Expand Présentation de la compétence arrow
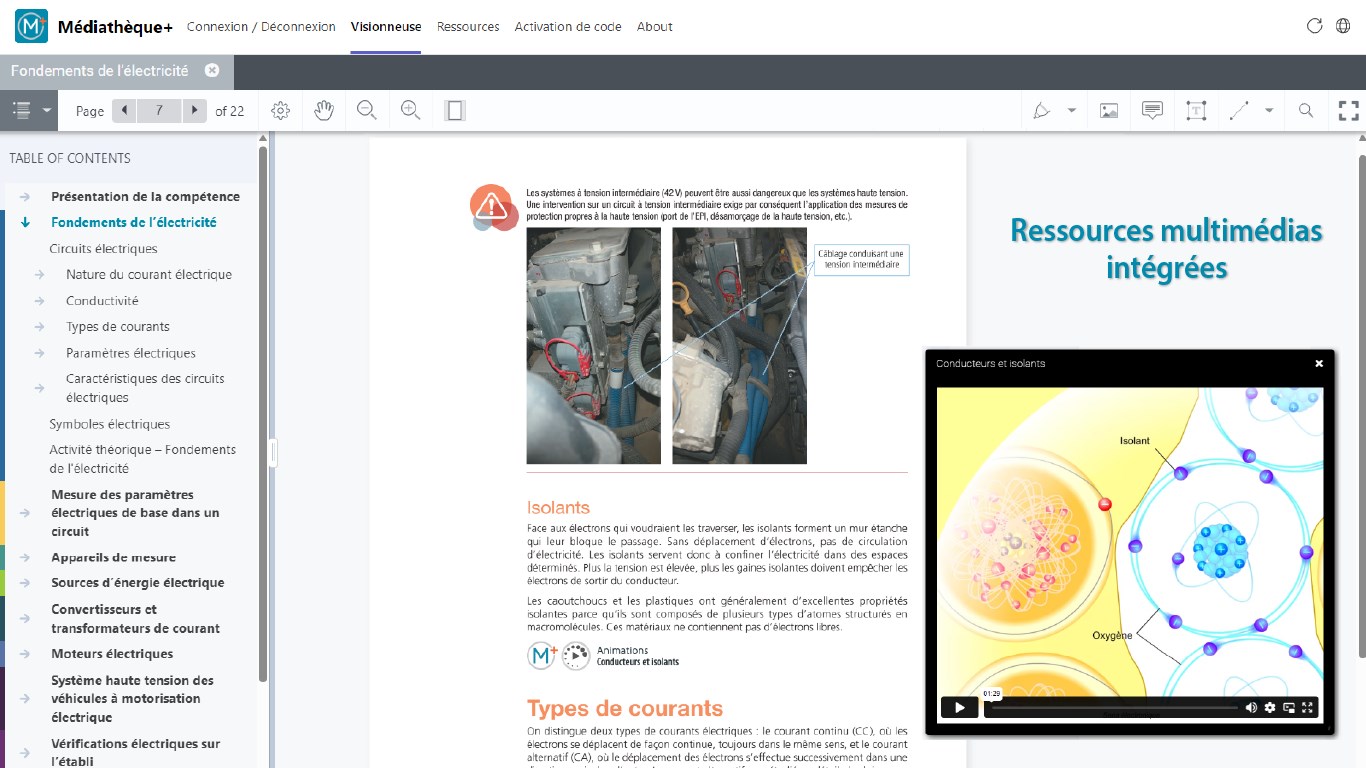1366x768 pixels. point(25,197)
